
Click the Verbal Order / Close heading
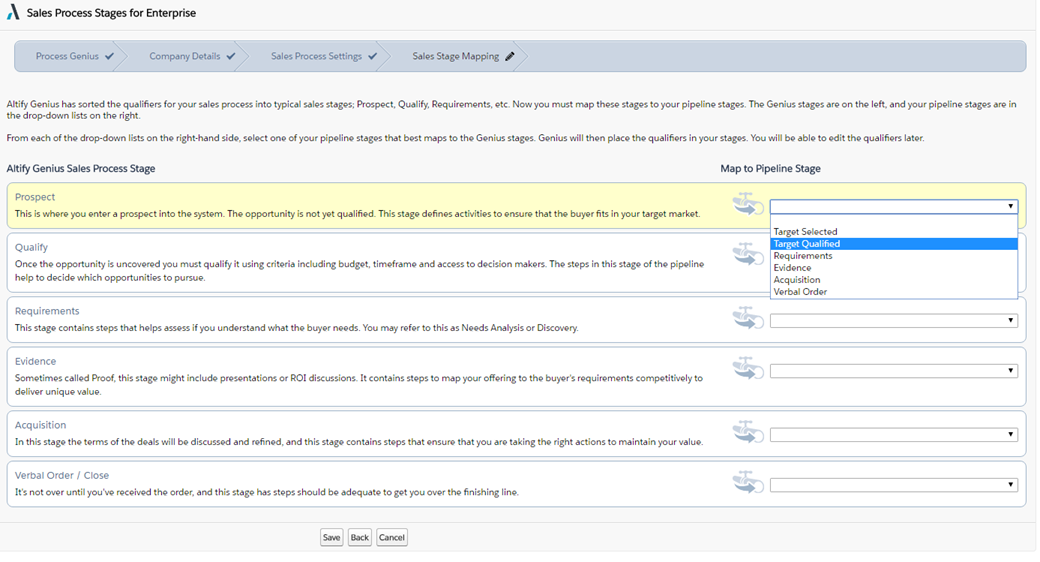[62, 476]
